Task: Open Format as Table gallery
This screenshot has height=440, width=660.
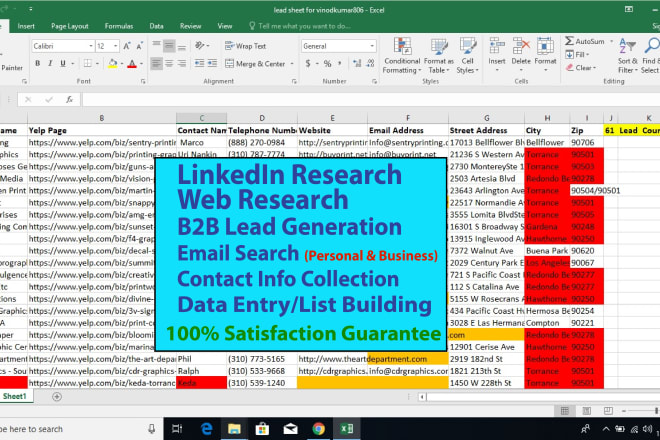Action: [x=438, y=55]
